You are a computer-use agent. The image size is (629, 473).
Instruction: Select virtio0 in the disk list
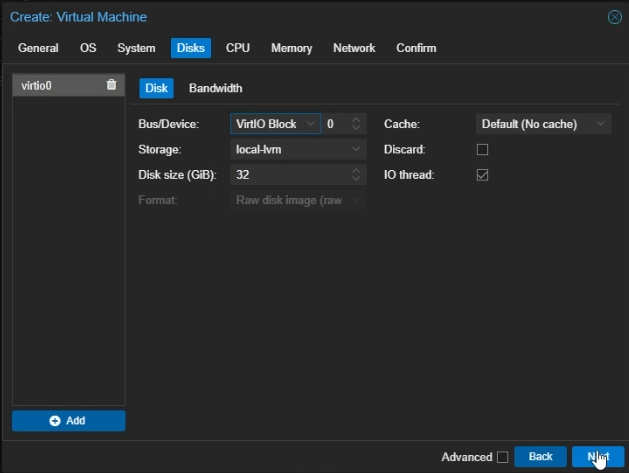click(50, 86)
